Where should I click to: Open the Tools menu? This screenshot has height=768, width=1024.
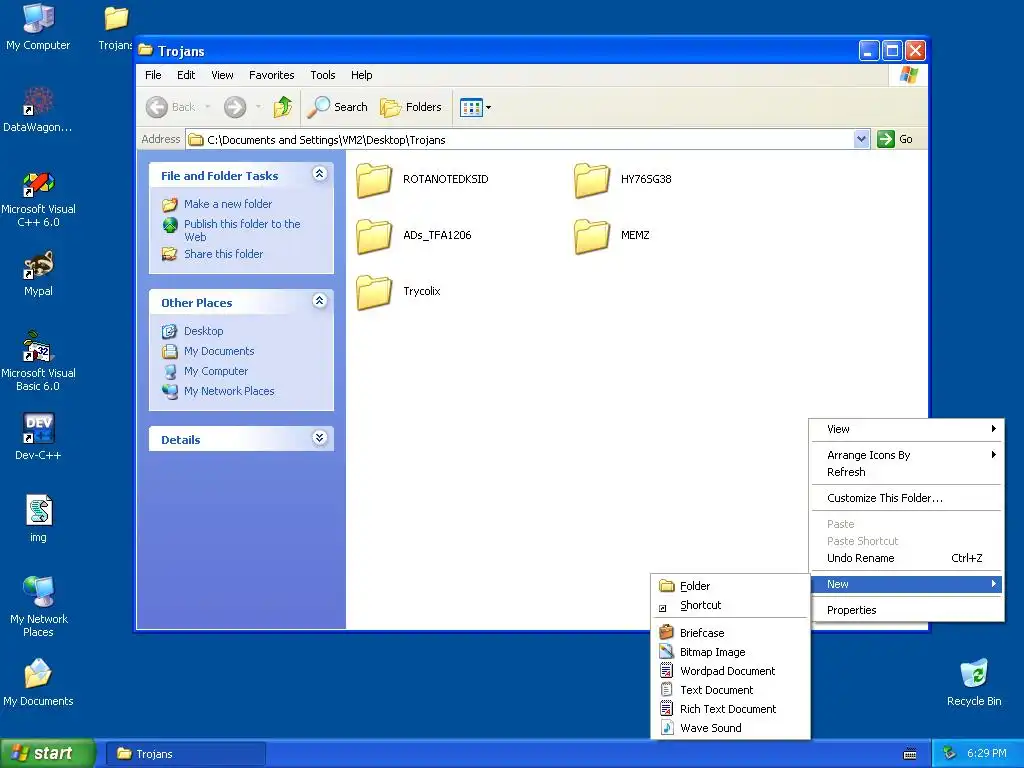[x=323, y=75]
